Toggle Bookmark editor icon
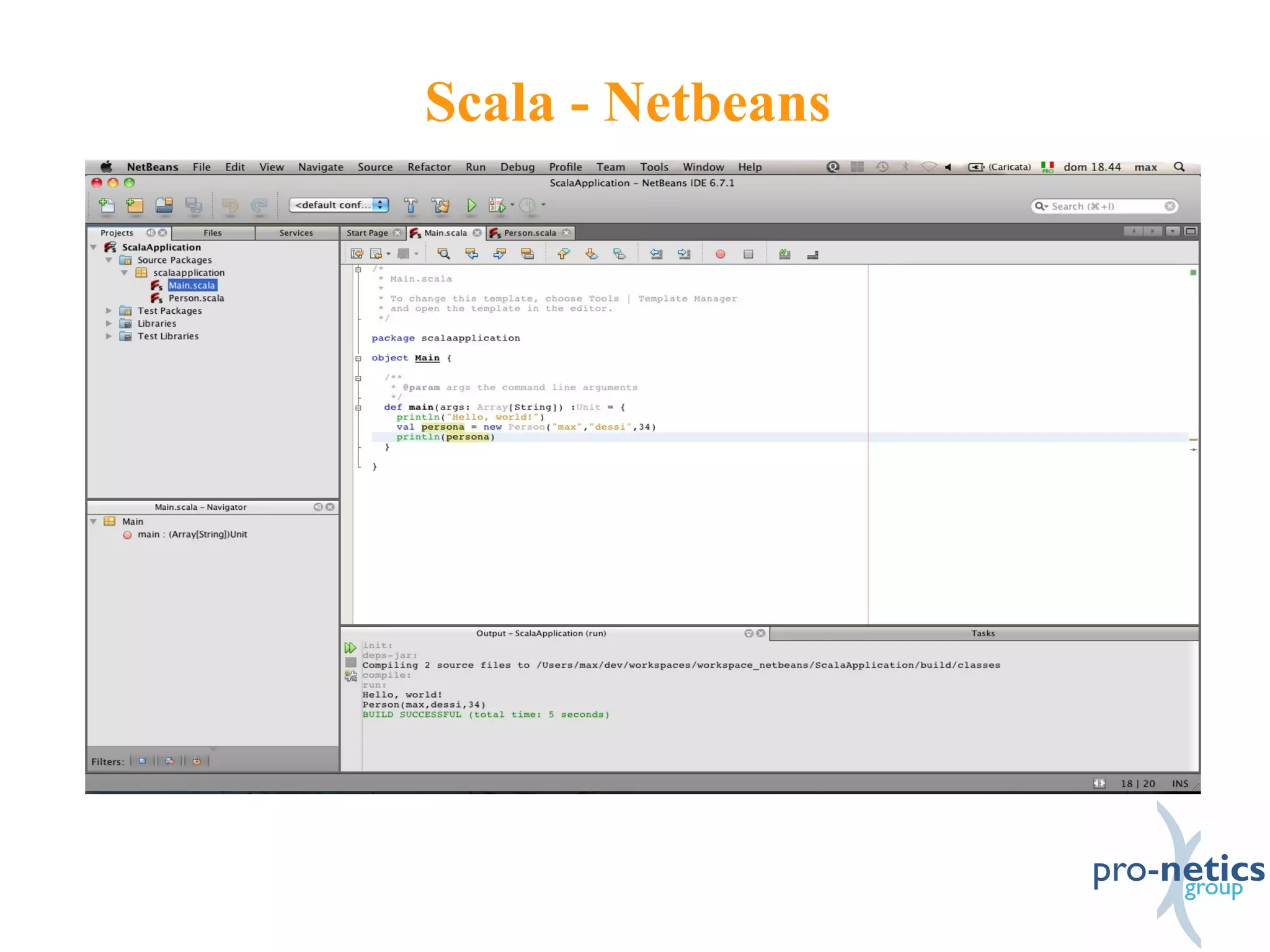 619,254
